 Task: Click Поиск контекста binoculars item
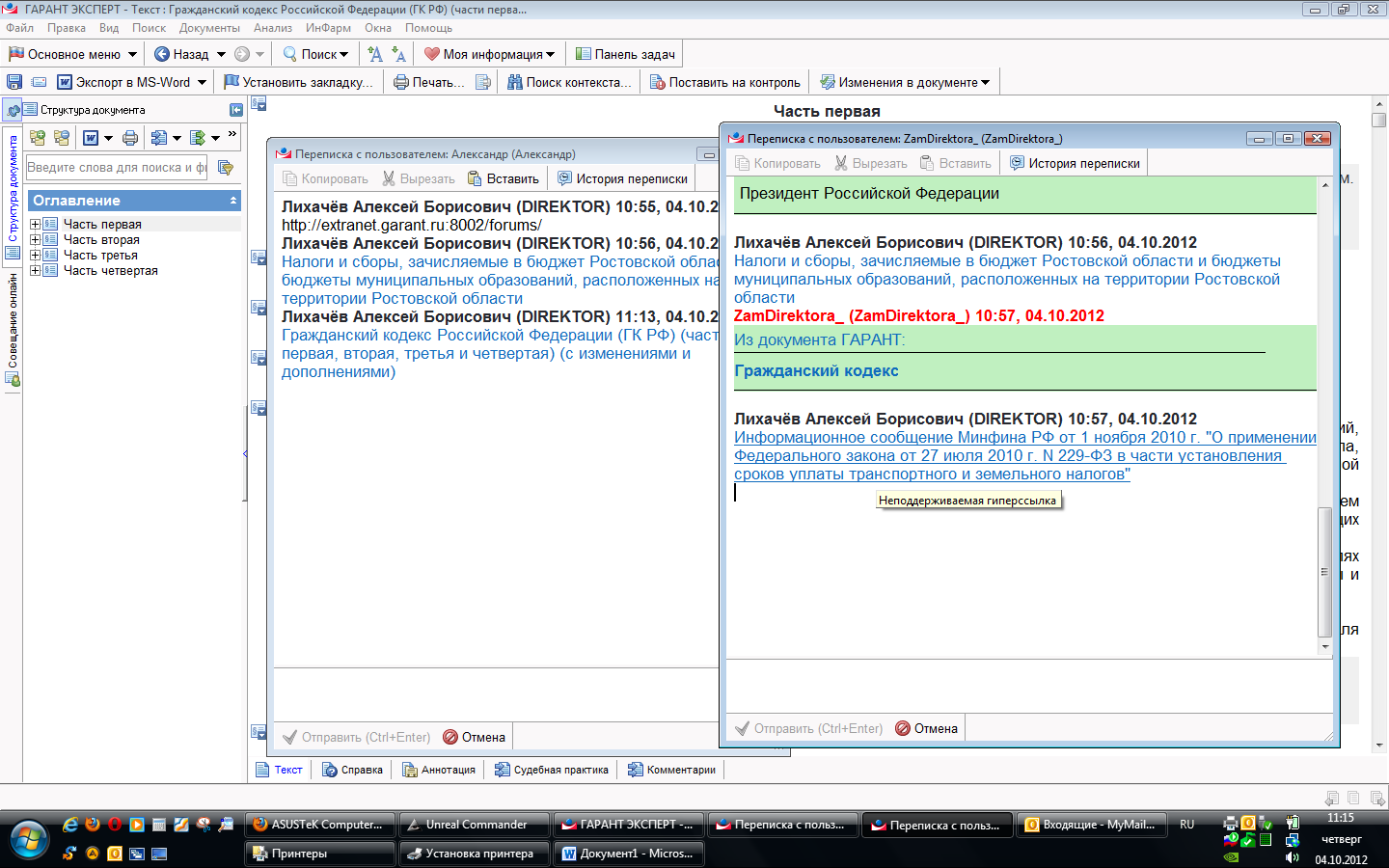tap(569, 82)
